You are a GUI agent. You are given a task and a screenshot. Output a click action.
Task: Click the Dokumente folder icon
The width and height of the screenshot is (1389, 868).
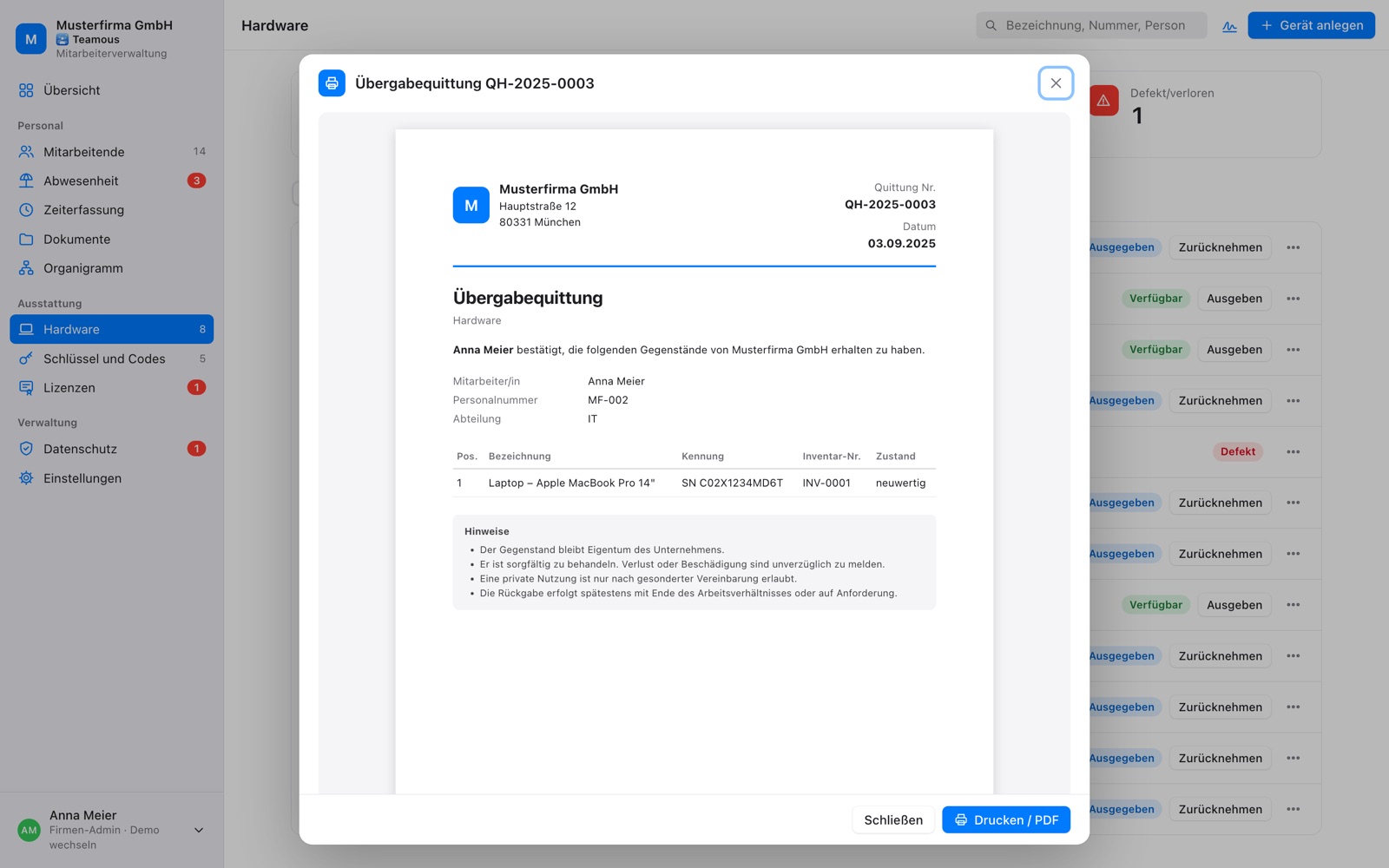pos(26,239)
